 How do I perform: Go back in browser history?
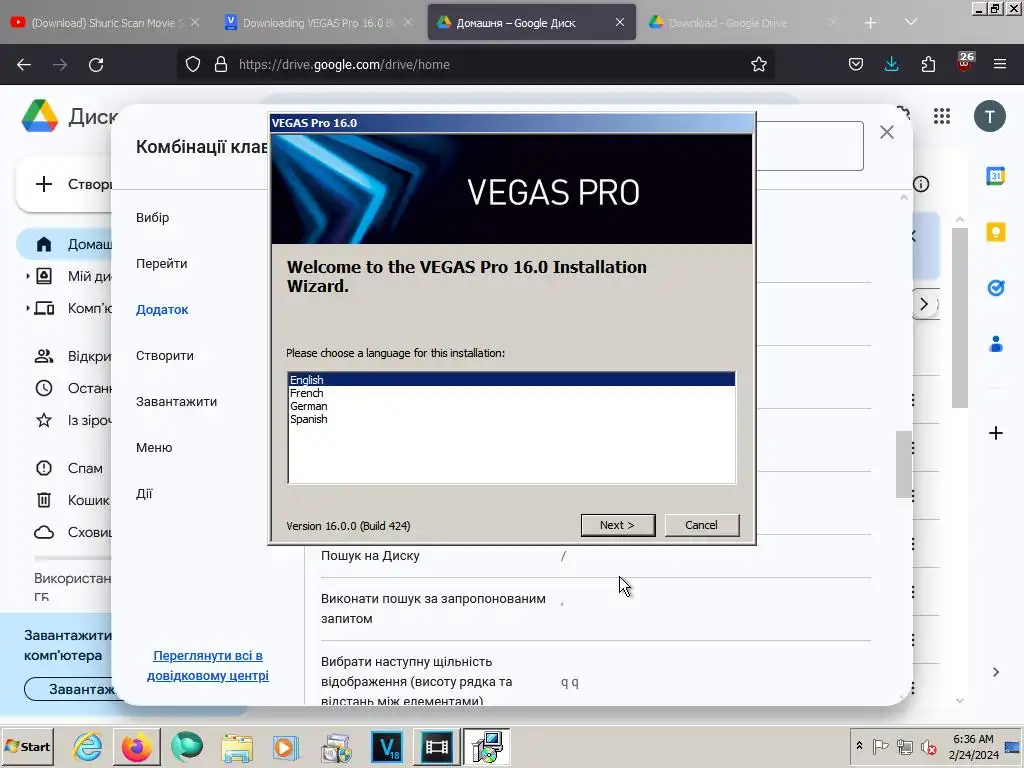click(x=24, y=65)
